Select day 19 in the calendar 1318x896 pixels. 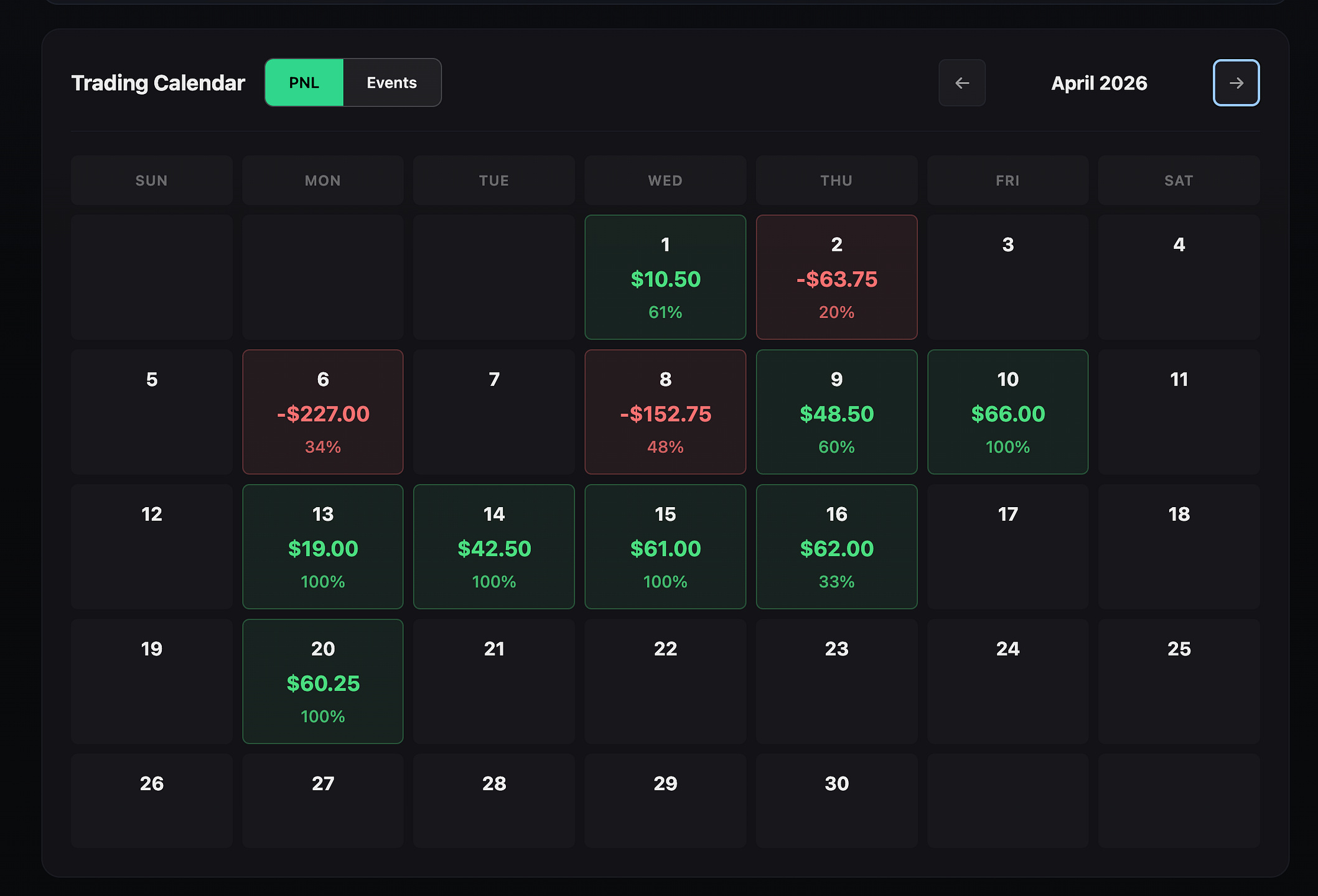(152, 681)
